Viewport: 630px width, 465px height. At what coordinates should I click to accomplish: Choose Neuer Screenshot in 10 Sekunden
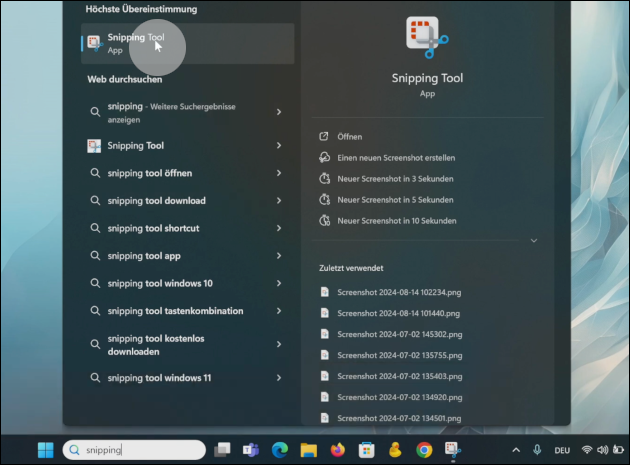pyautogui.click(x=397, y=221)
